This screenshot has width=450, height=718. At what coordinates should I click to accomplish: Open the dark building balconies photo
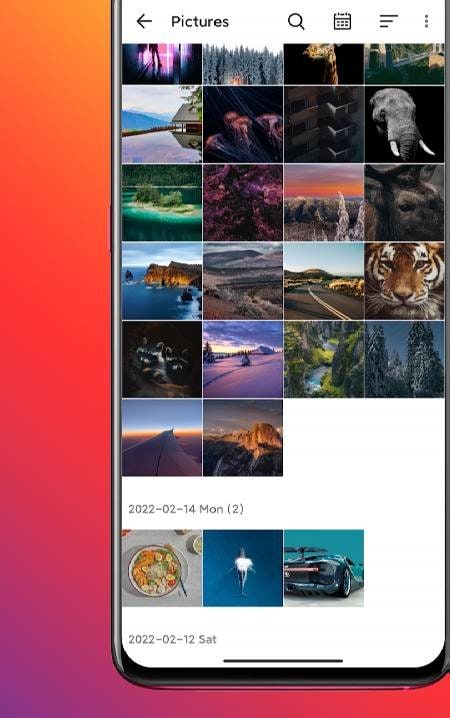click(x=324, y=124)
